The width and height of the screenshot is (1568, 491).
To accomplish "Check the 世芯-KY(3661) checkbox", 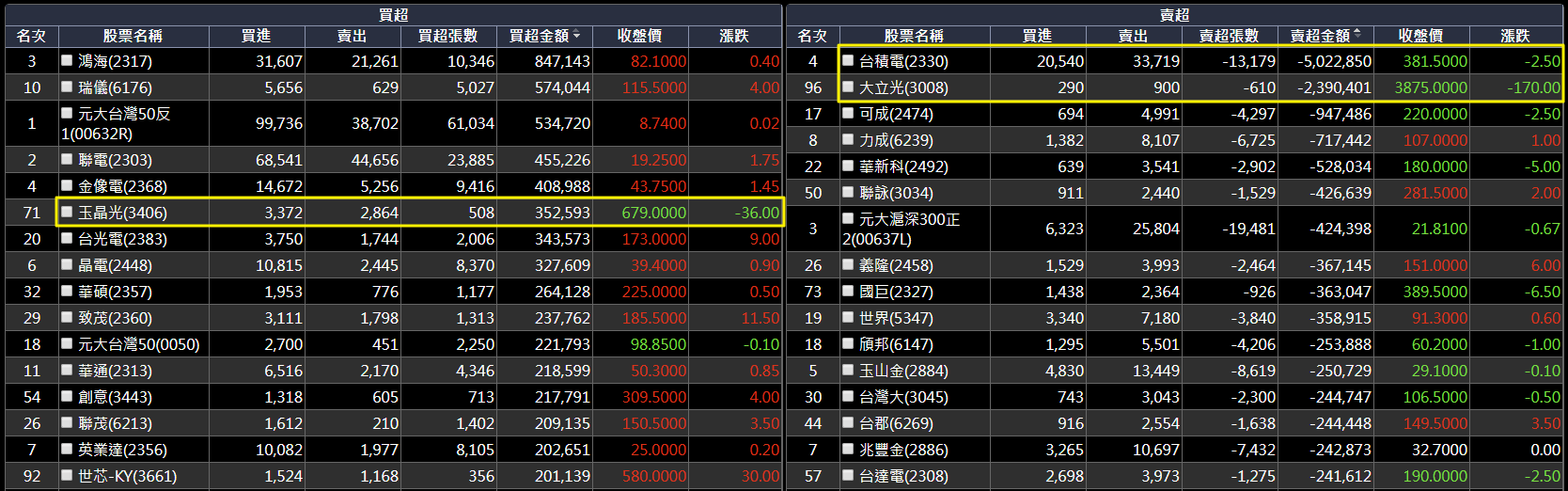I will point(67,475).
